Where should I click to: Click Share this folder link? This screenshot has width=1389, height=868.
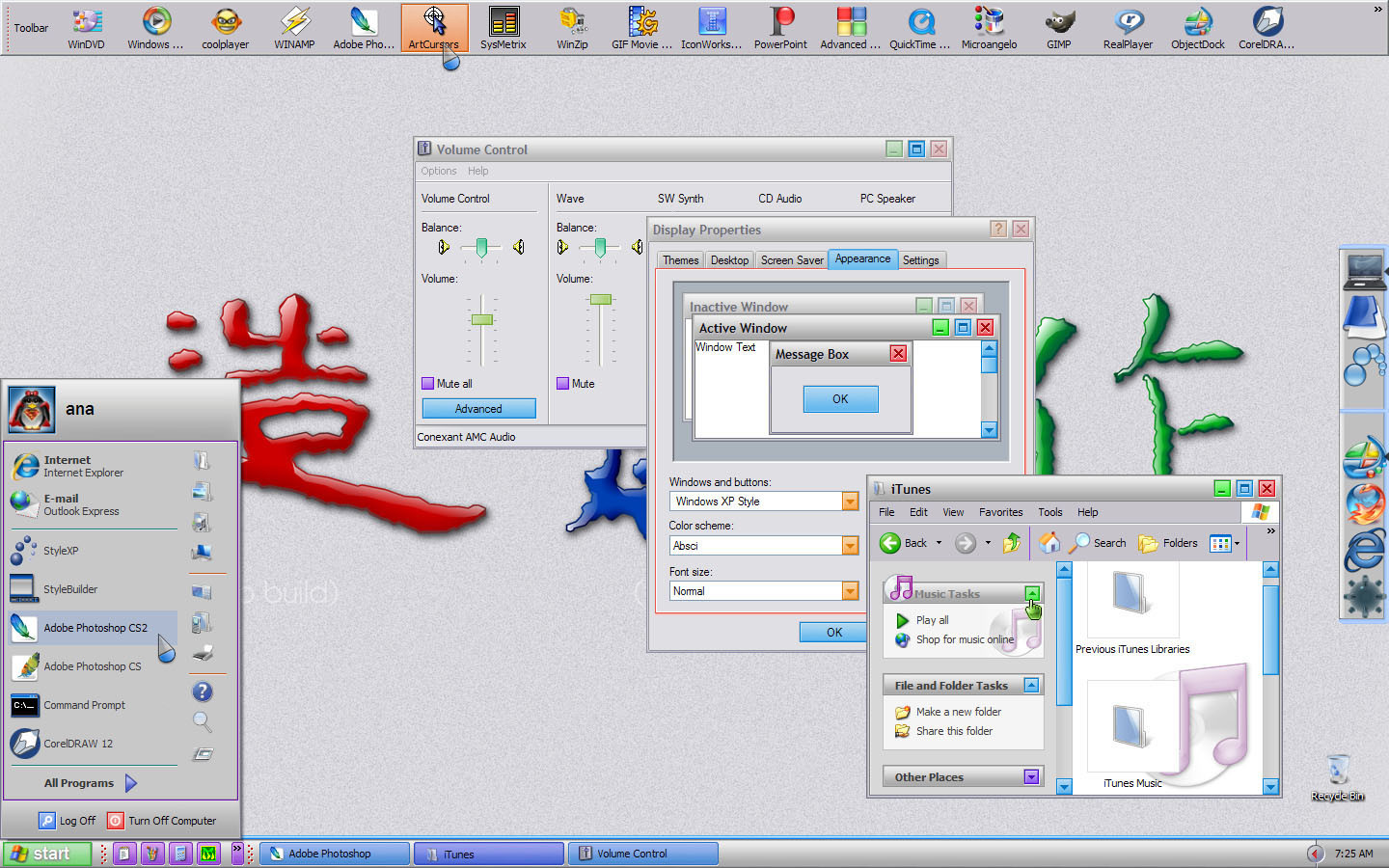point(954,731)
